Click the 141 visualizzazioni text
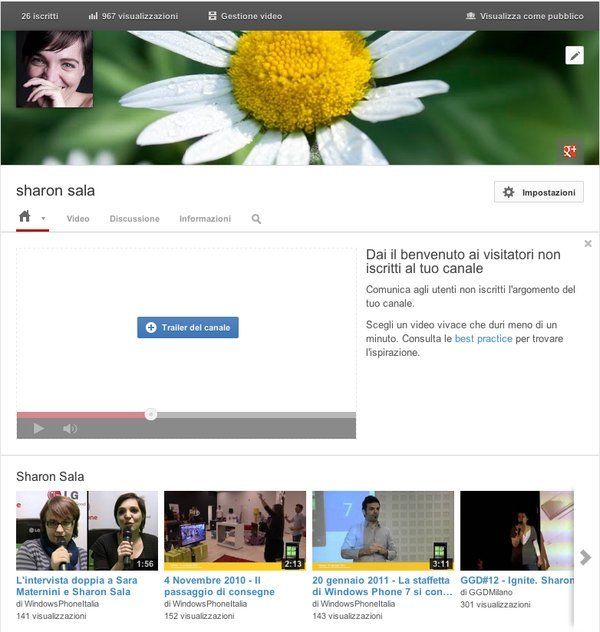Screen dimensions: 600x632 [51, 616]
